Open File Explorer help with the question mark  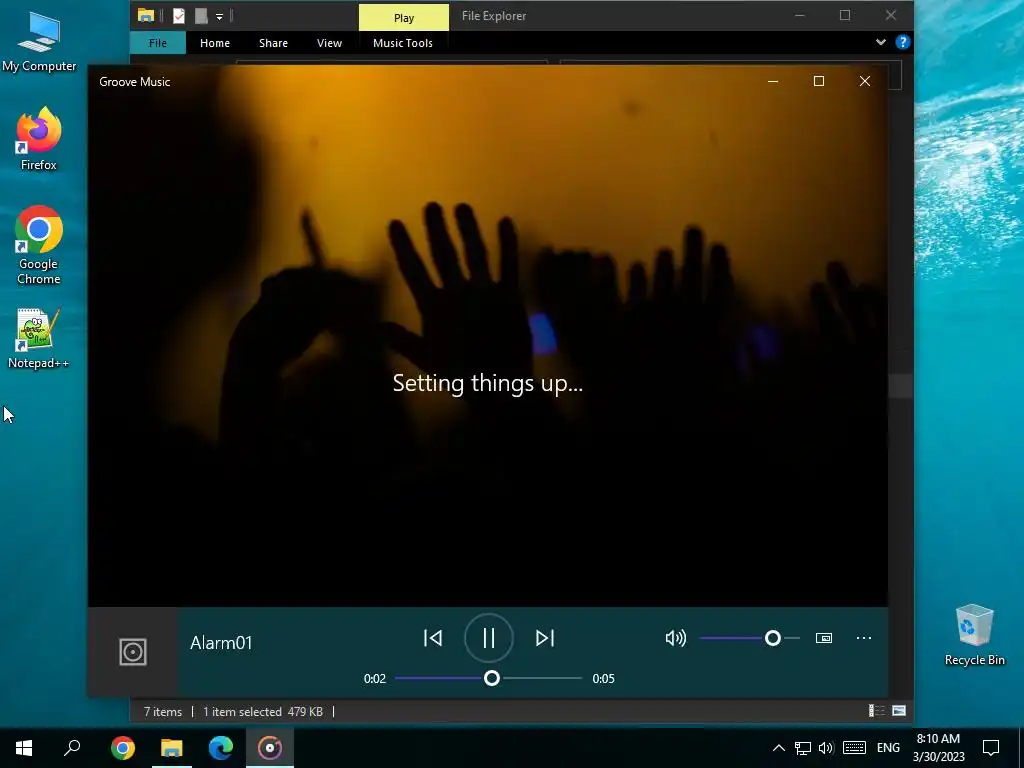pos(903,42)
